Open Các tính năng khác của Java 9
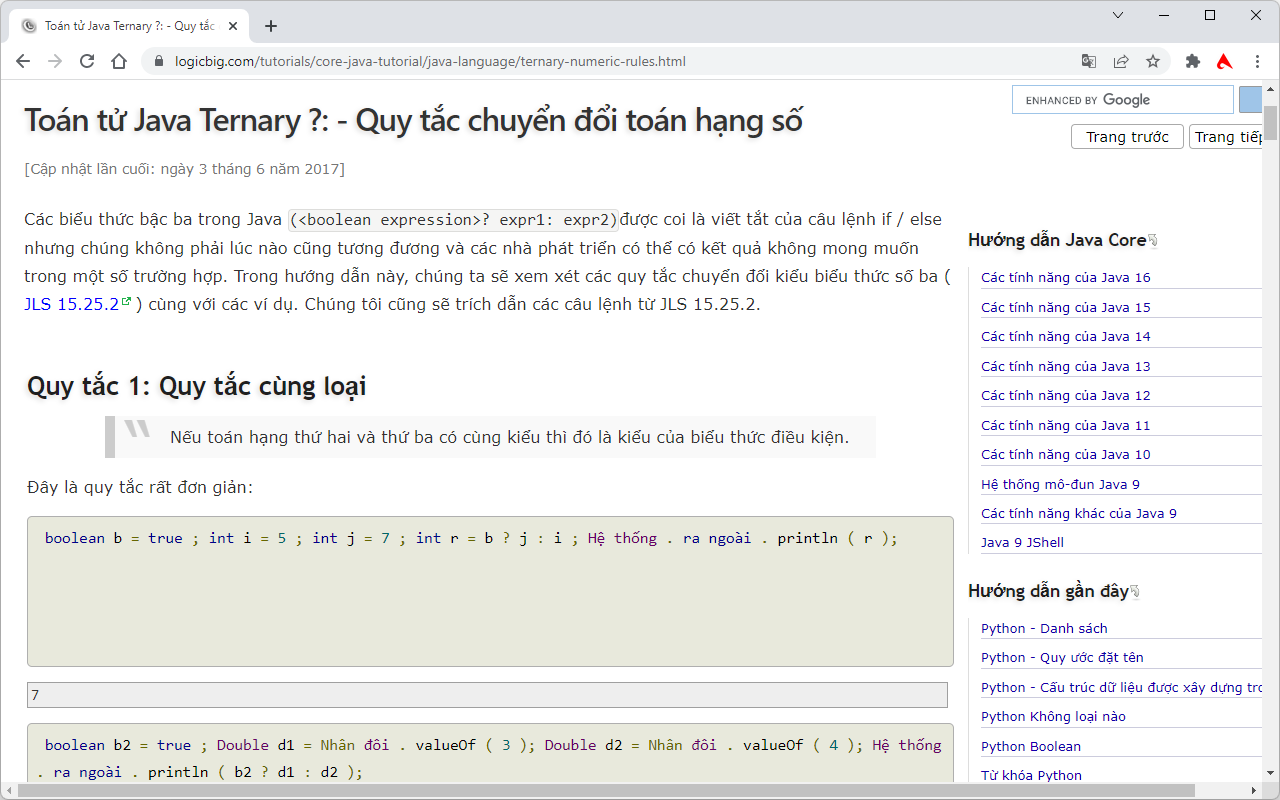 pos(1079,514)
